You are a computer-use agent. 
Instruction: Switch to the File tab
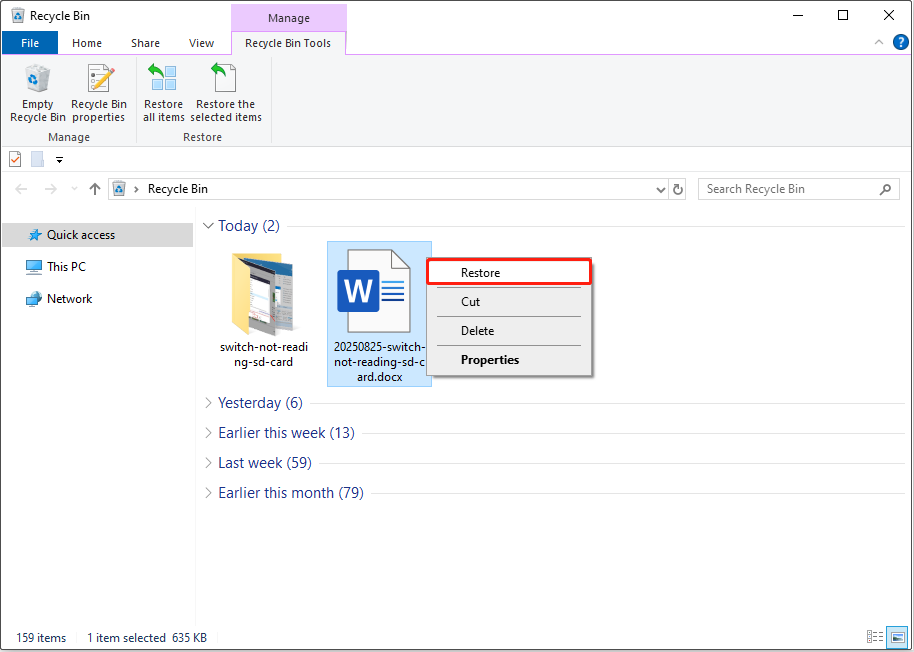(29, 42)
